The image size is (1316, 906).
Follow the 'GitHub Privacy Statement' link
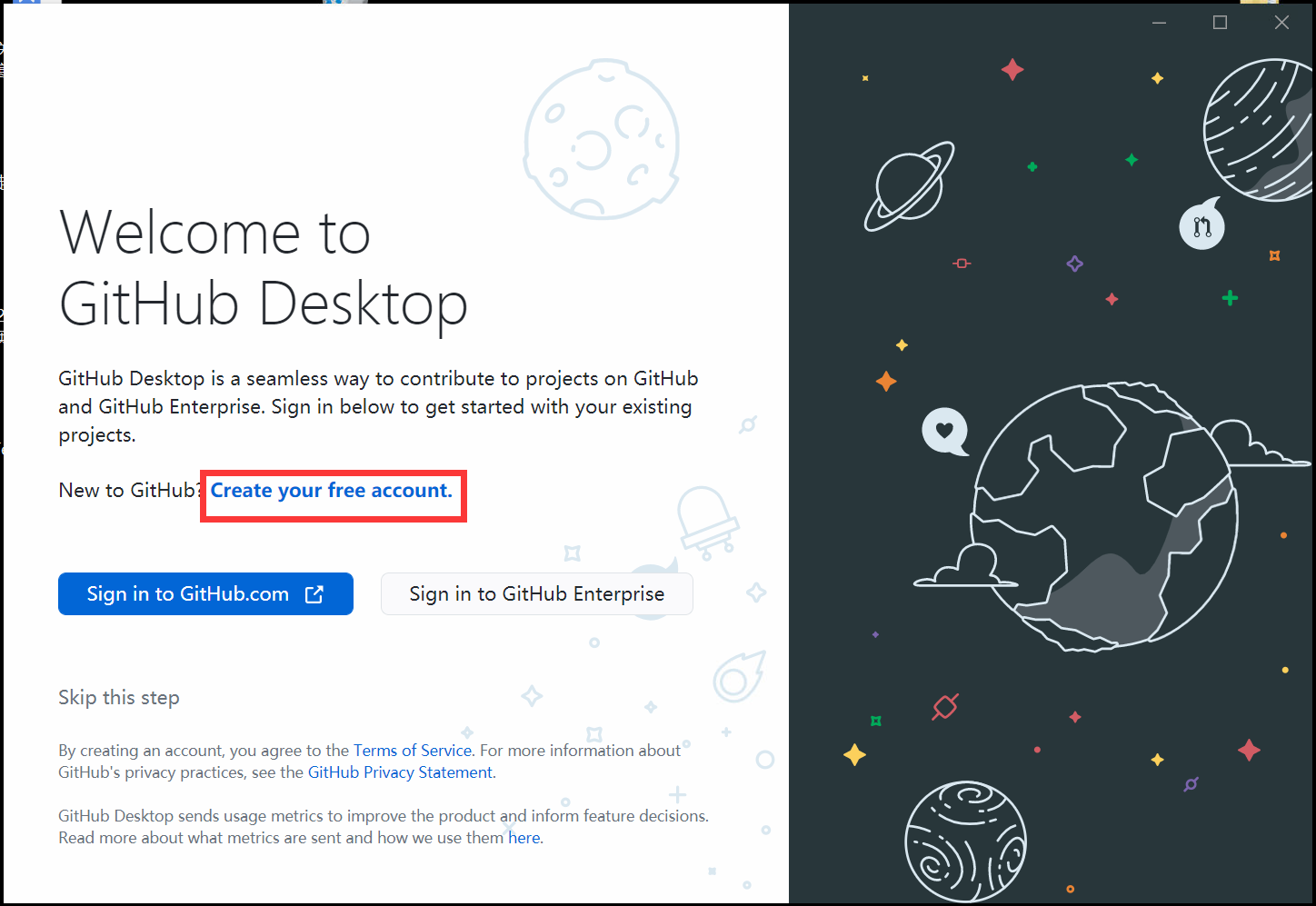point(400,772)
